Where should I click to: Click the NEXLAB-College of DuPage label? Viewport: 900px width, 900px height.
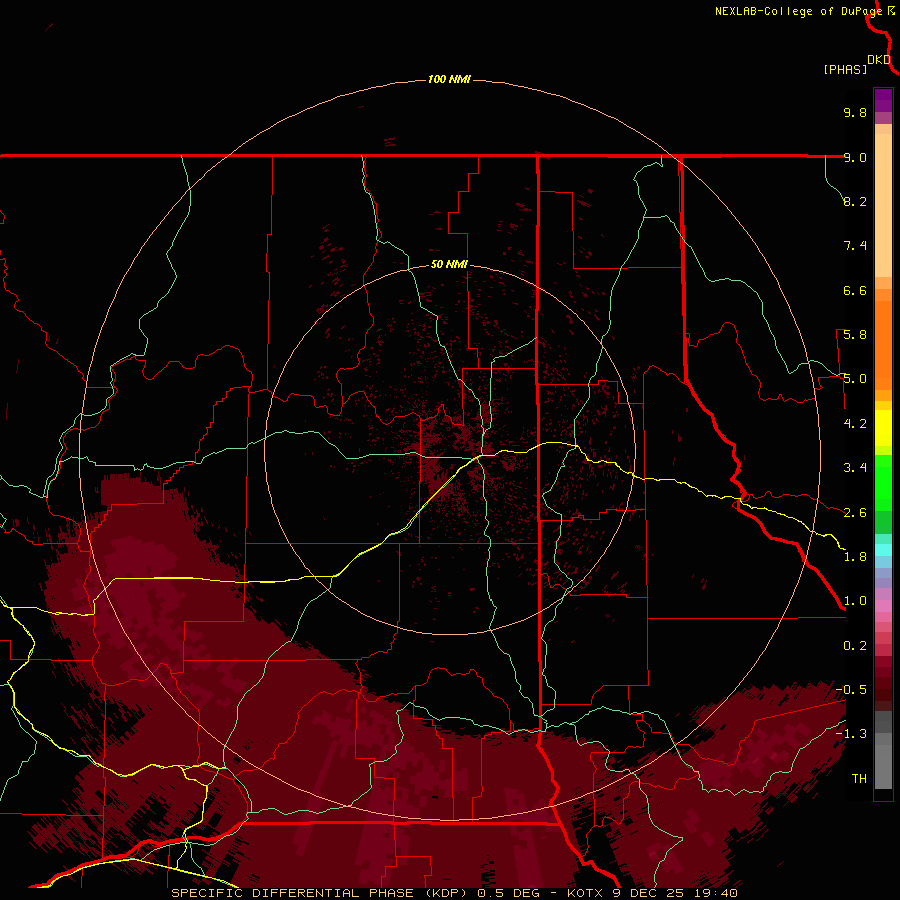click(x=800, y=11)
